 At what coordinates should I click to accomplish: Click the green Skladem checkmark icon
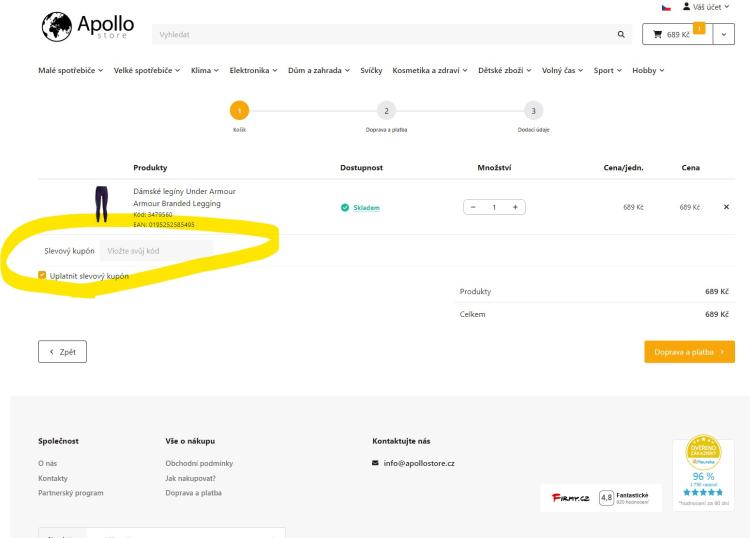(x=345, y=208)
